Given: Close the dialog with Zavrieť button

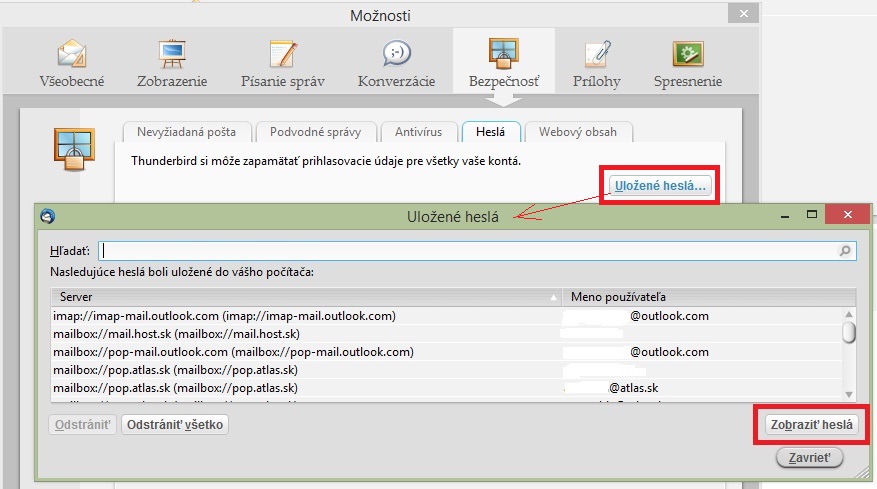Looking at the screenshot, I should pos(810,458).
